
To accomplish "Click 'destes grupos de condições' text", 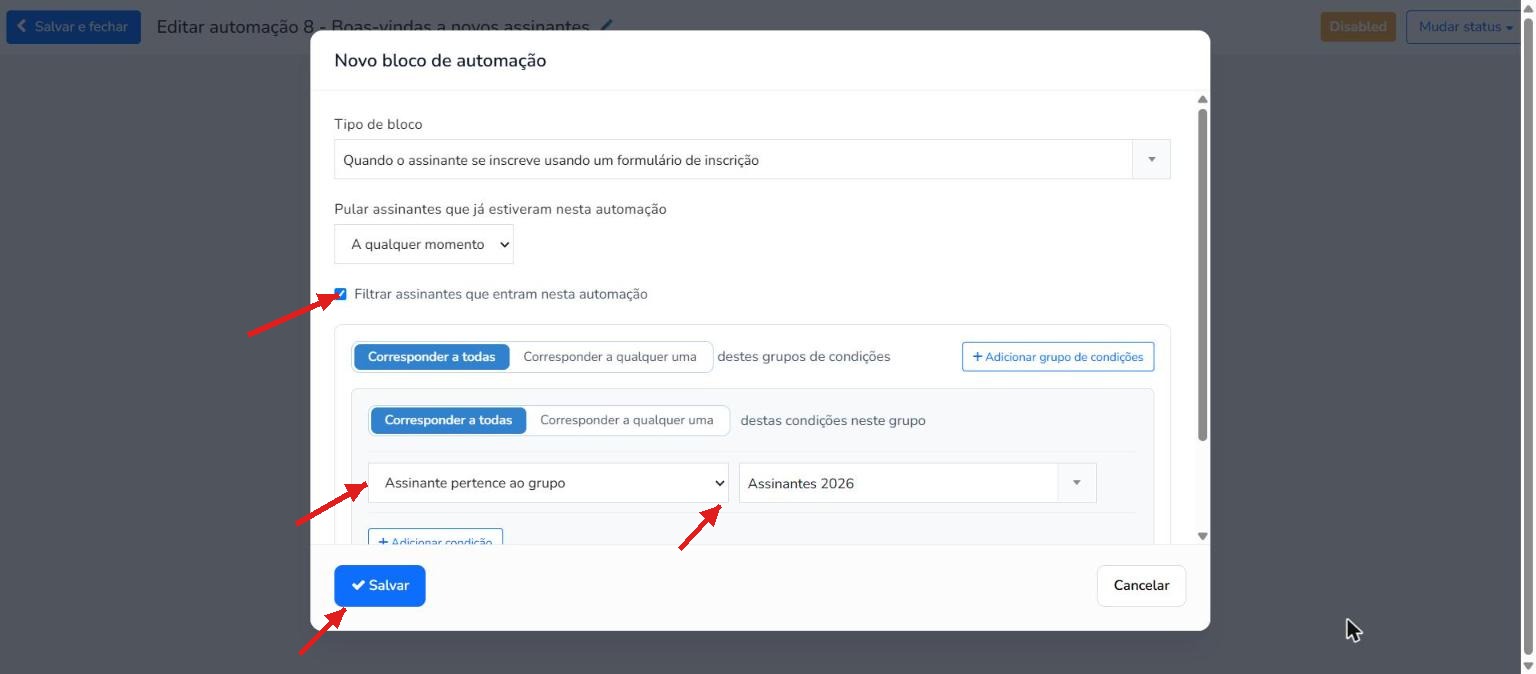I will click(804, 356).
